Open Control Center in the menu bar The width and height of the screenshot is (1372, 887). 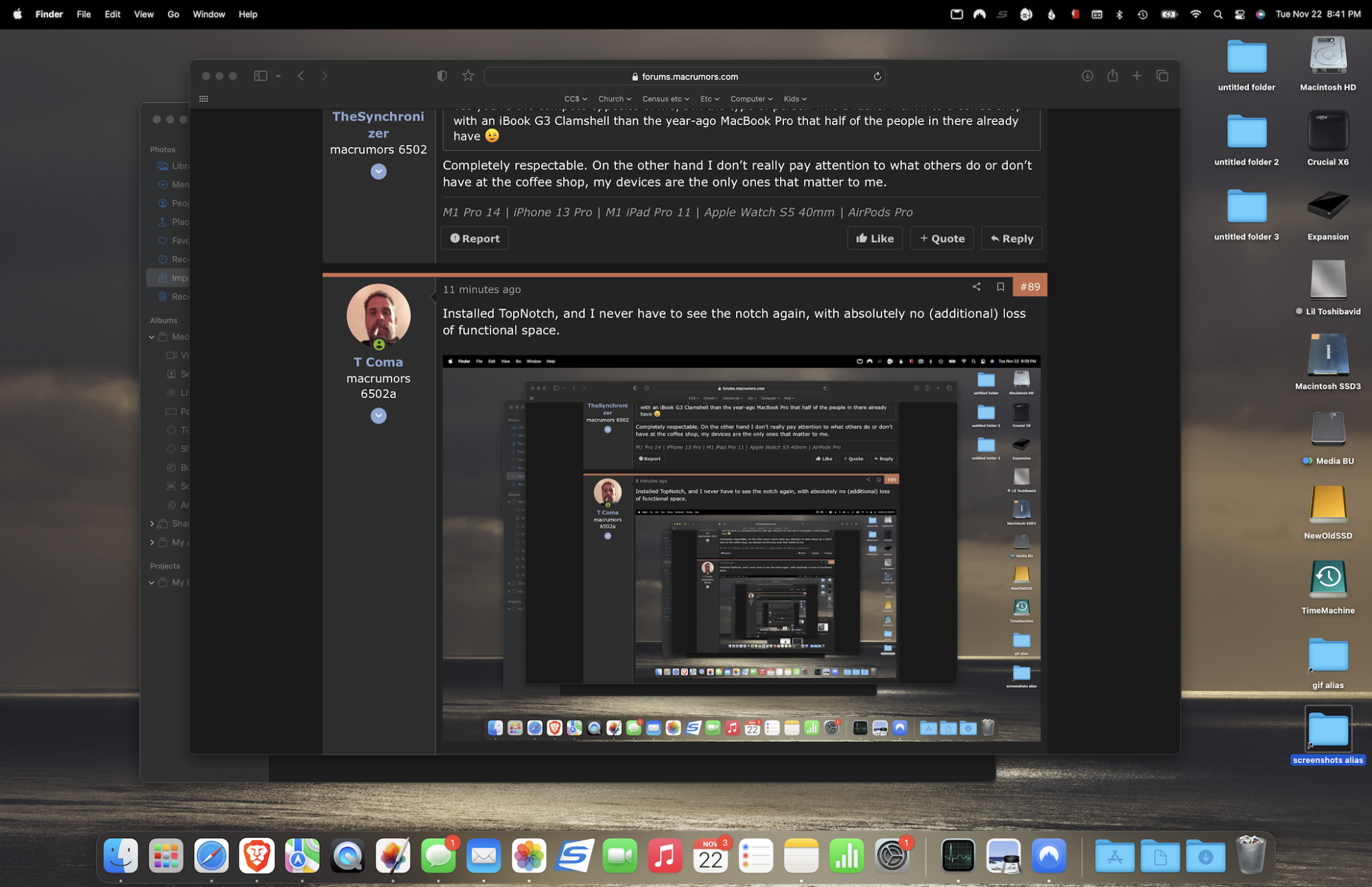pyautogui.click(x=1239, y=14)
